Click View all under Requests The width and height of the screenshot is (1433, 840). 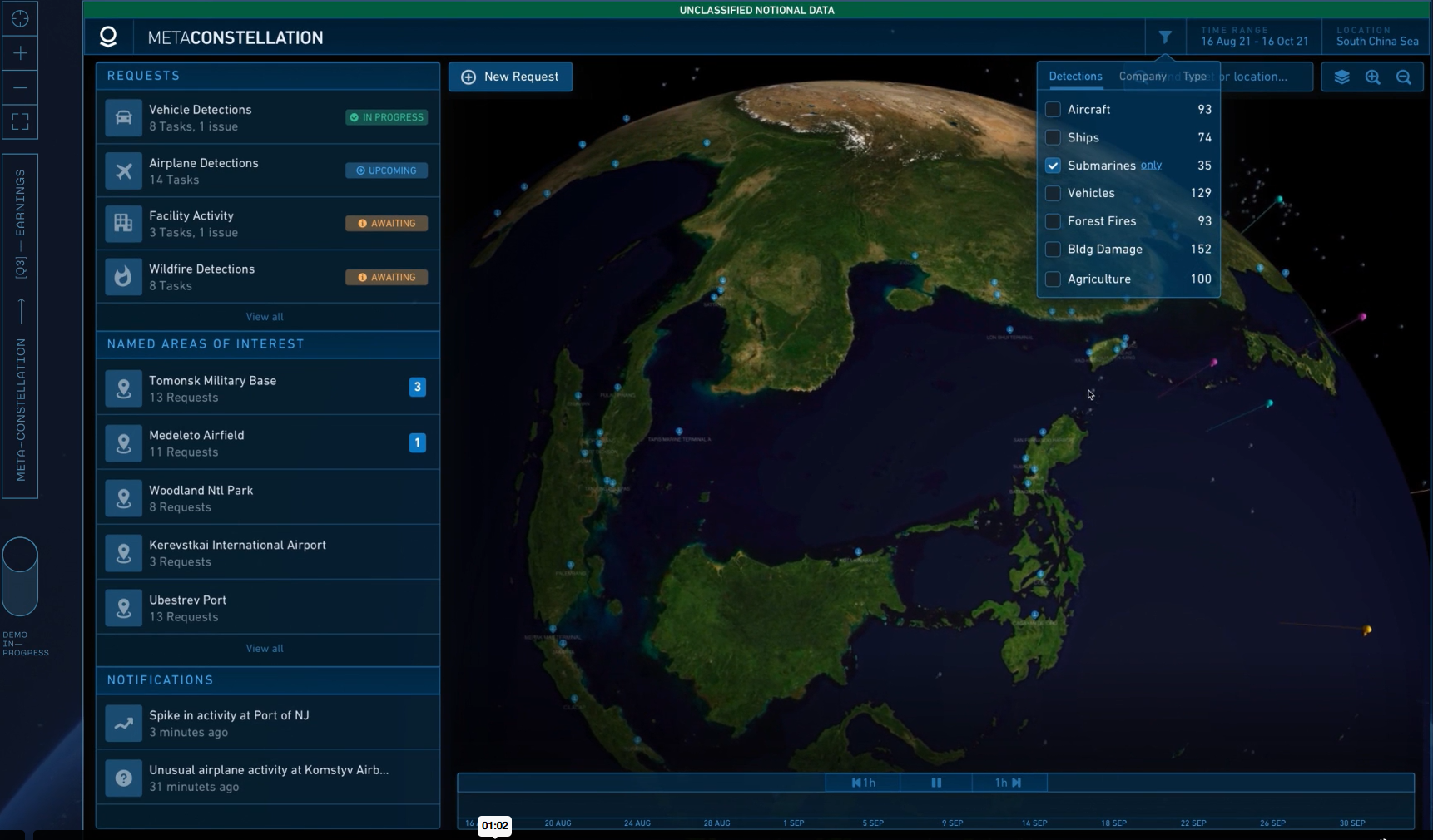click(x=265, y=317)
